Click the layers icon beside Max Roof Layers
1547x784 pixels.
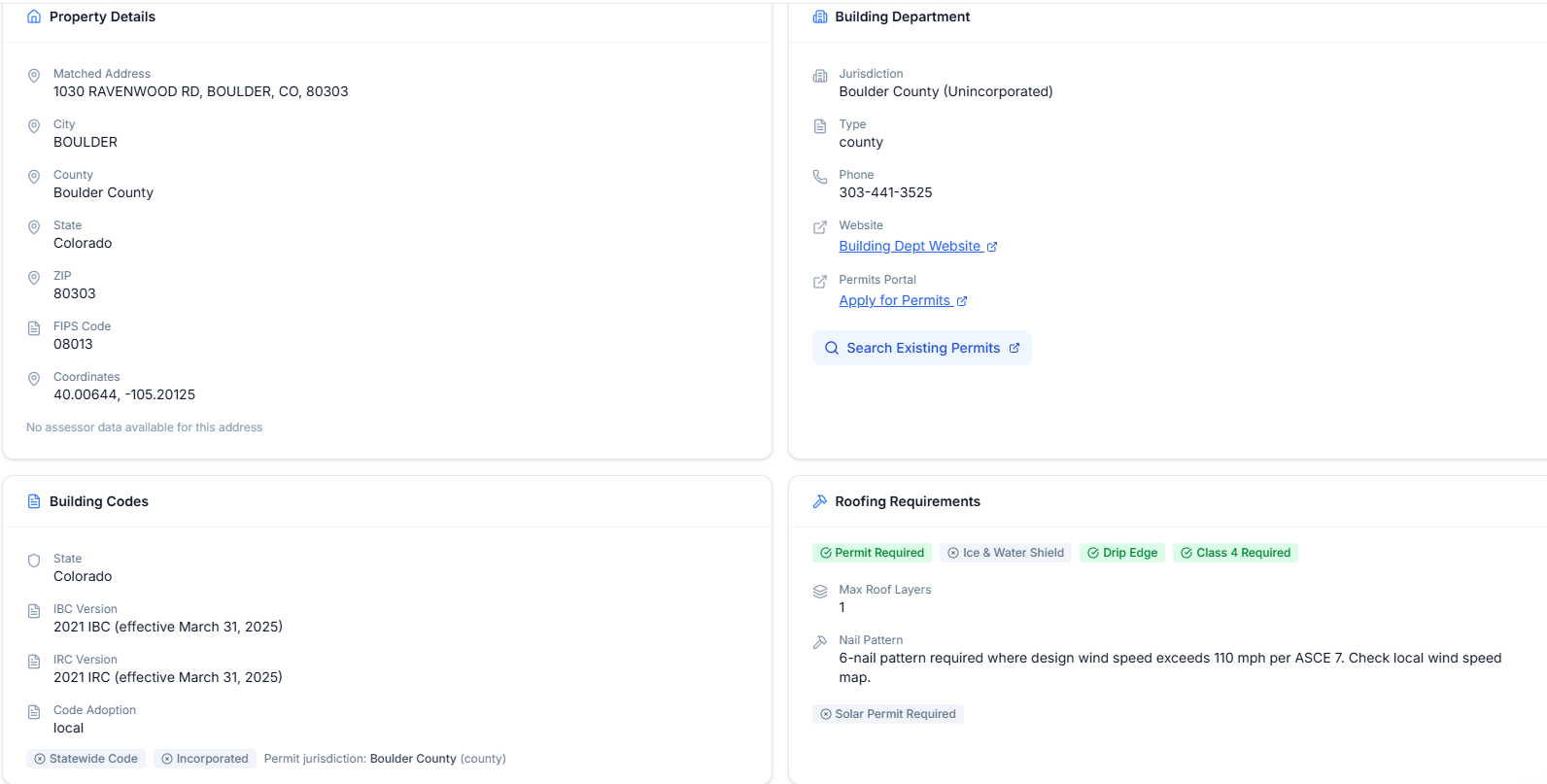click(x=820, y=592)
